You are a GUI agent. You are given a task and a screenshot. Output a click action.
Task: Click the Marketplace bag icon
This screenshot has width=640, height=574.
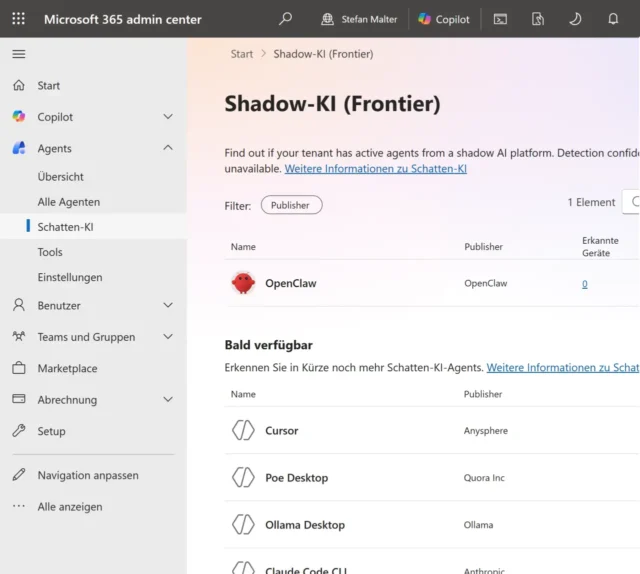coord(19,368)
